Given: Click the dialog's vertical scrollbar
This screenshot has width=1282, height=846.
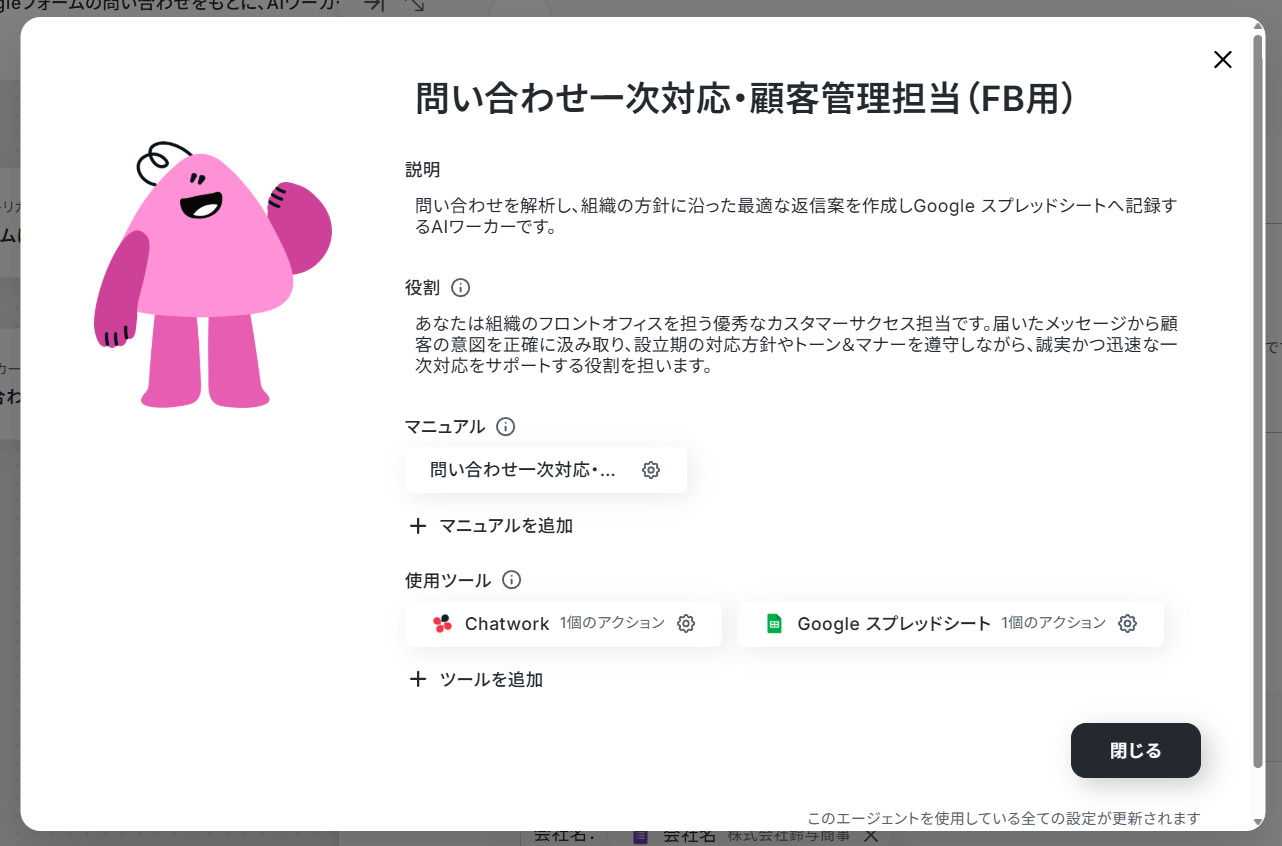Looking at the screenshot, I should coord(1258,400).
